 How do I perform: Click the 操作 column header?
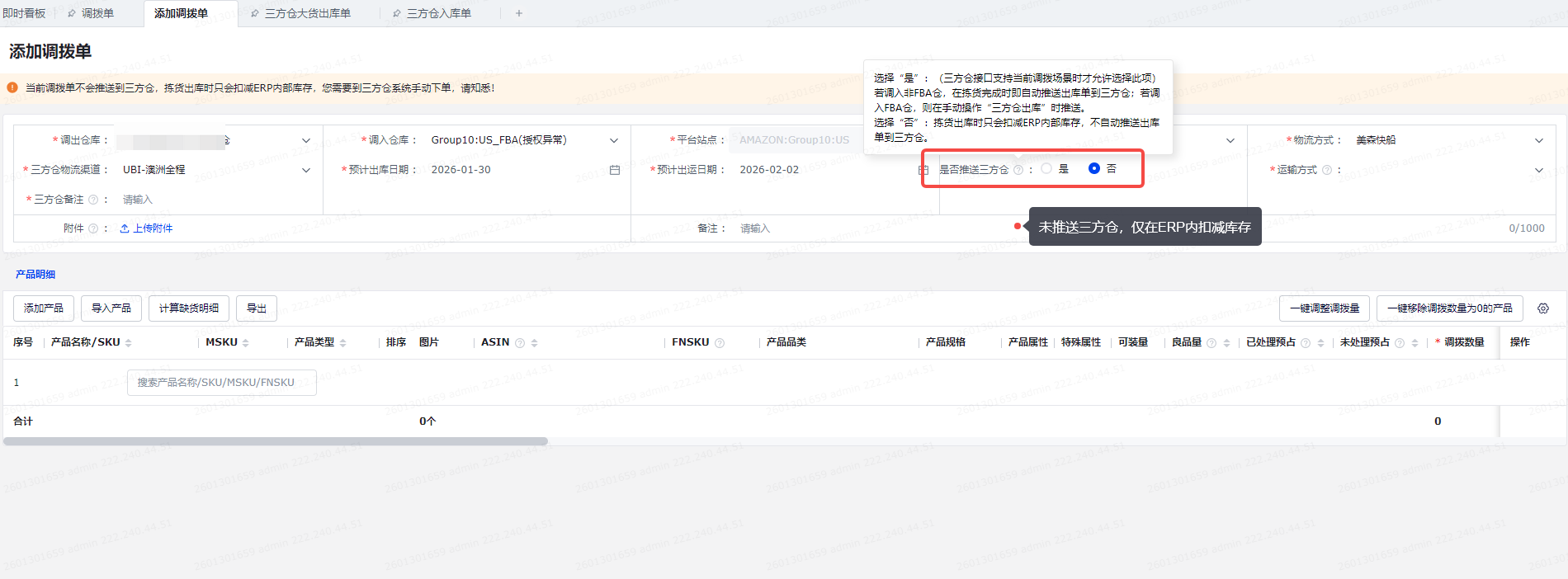pos(1520,342)
